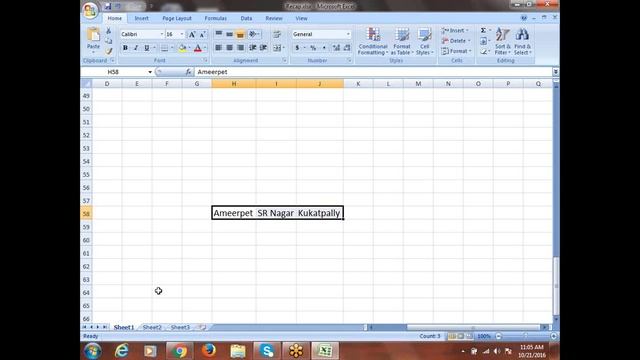Open the Formulas tab

pyautogui.click(x=216, y=18)
